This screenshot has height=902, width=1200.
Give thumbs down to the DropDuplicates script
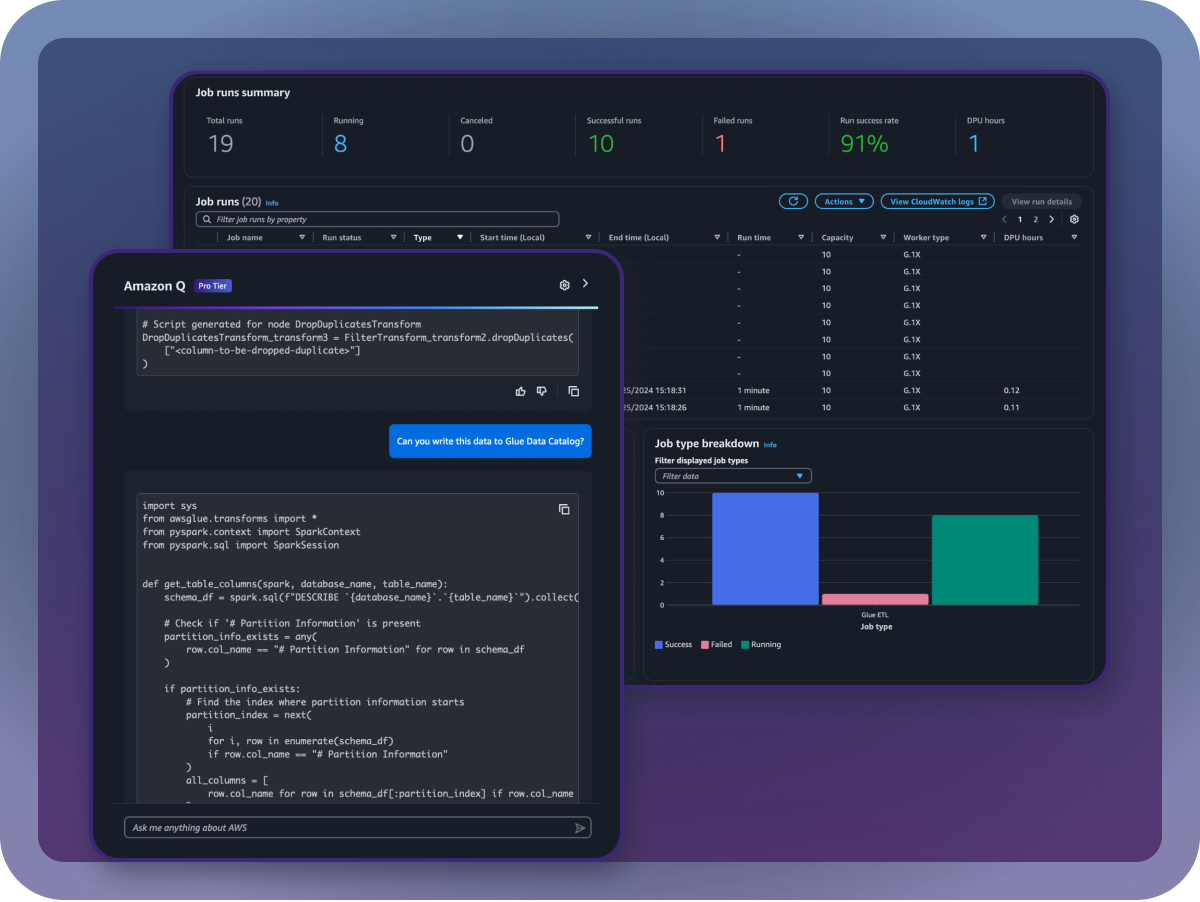tap(542, 391)
